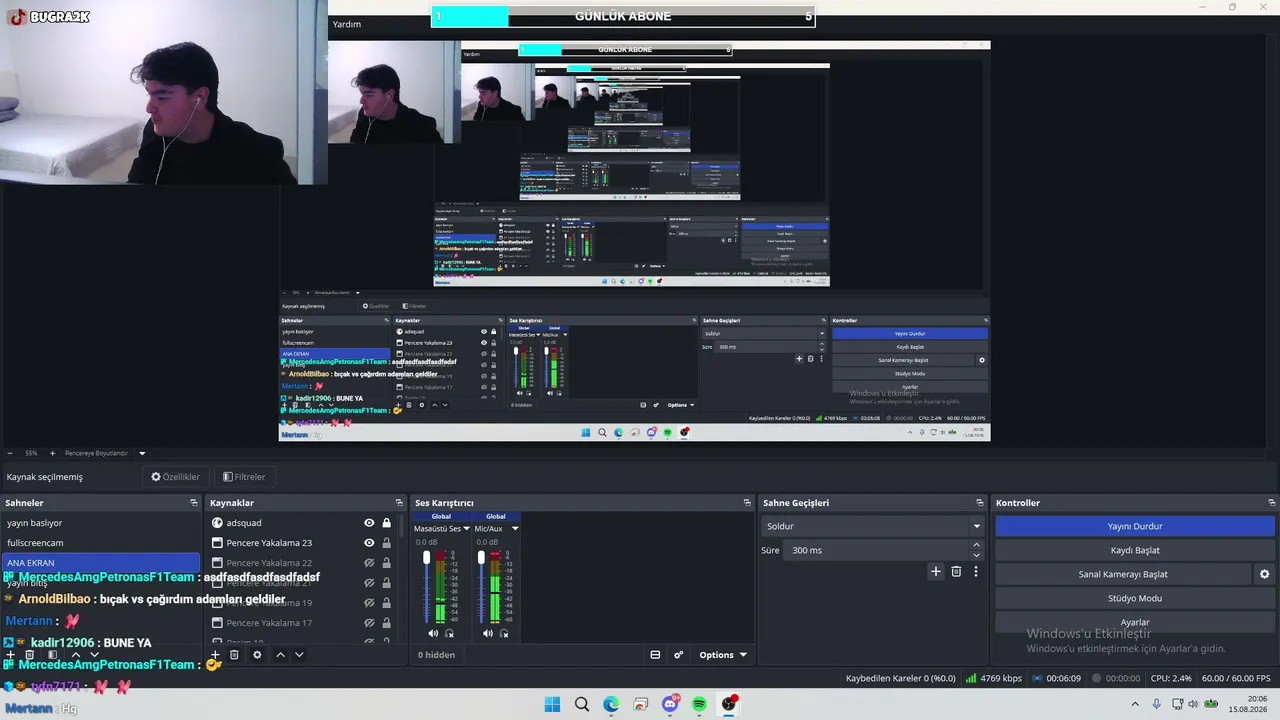Mute the Masaüstü Ses channel
The height and width of the screenshot is (720, 1280).
click(433, 633)
